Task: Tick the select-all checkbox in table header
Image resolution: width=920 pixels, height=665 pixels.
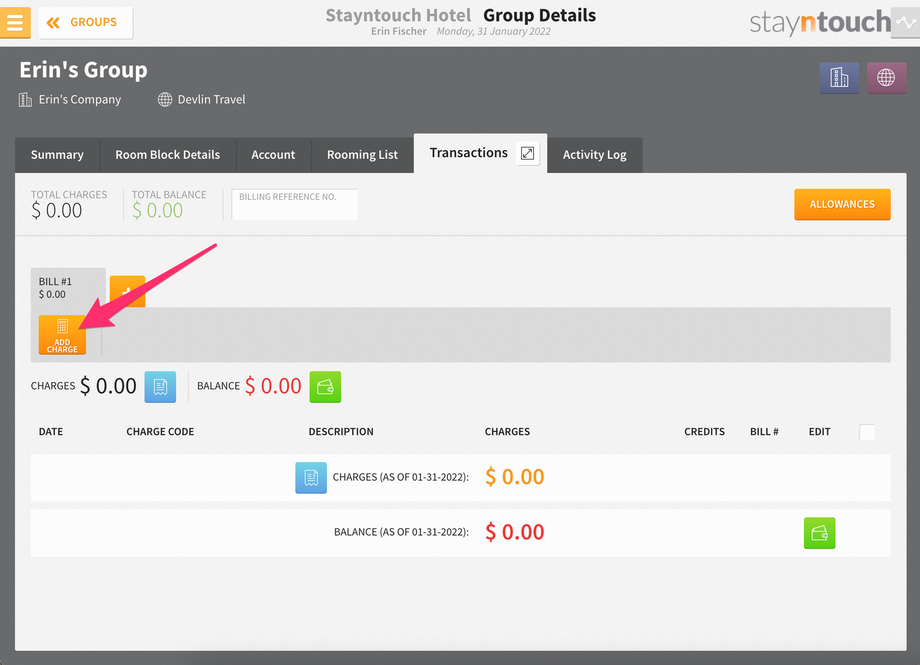Action: click(x=867, y=432)
